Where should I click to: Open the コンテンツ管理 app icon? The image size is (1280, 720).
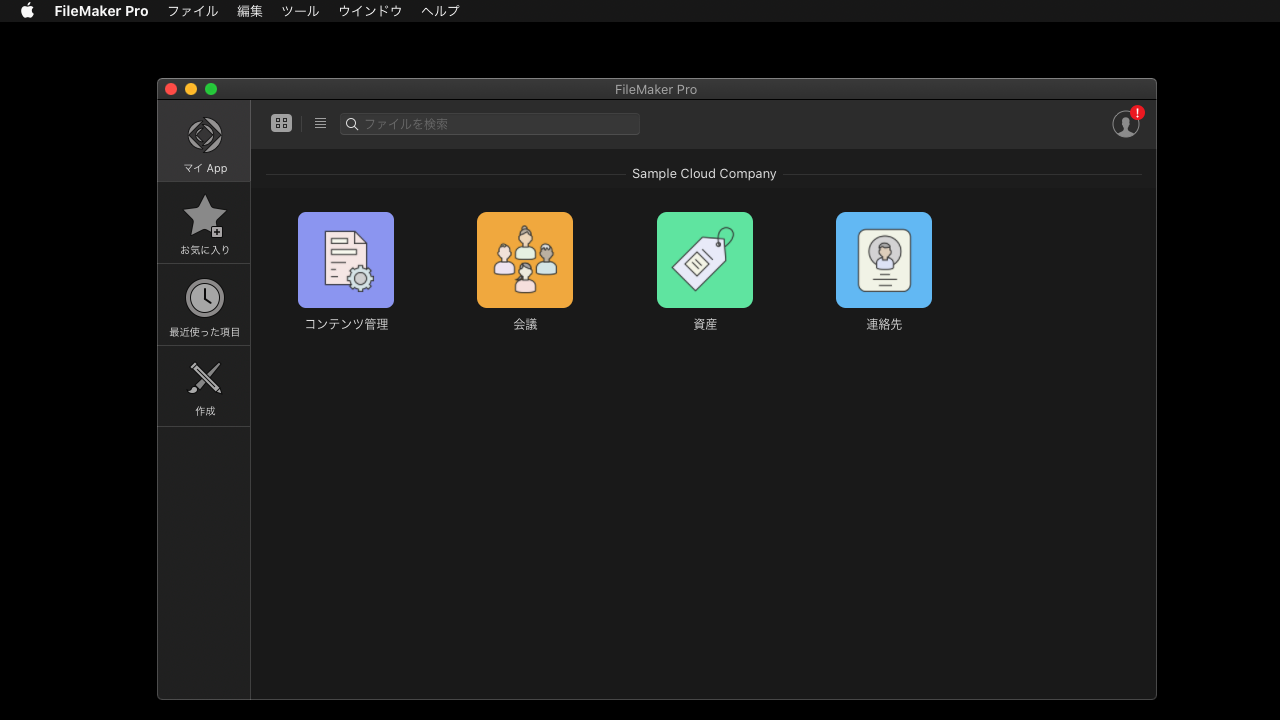point(346,259)
